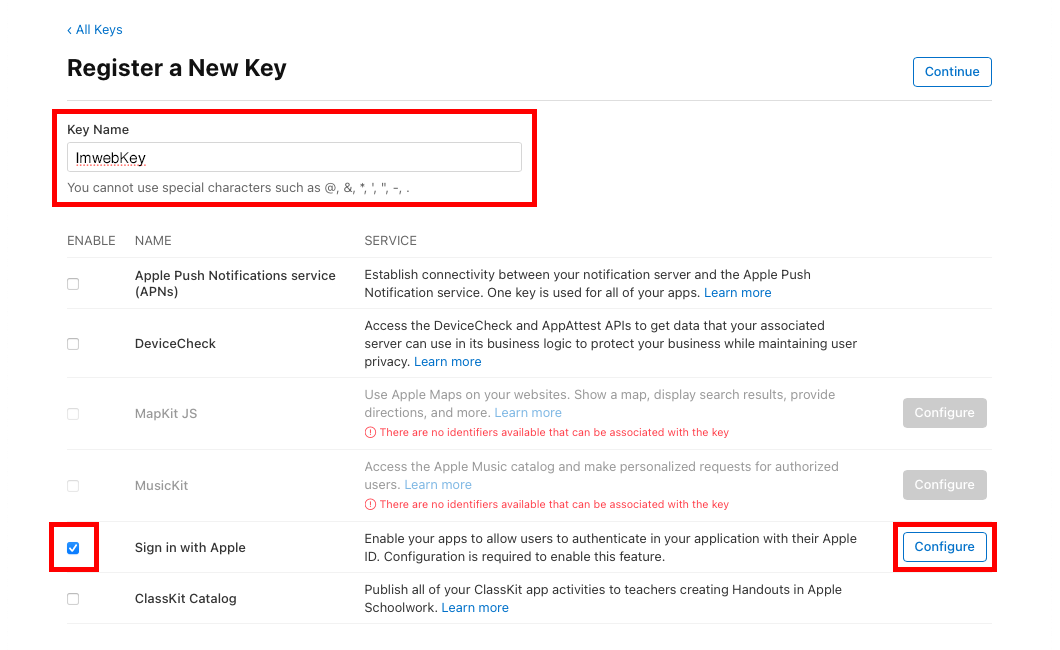Enable the DeviceCheck checkbox
The height and width of the screenshot is (650, 1060).
pos(73,344)
